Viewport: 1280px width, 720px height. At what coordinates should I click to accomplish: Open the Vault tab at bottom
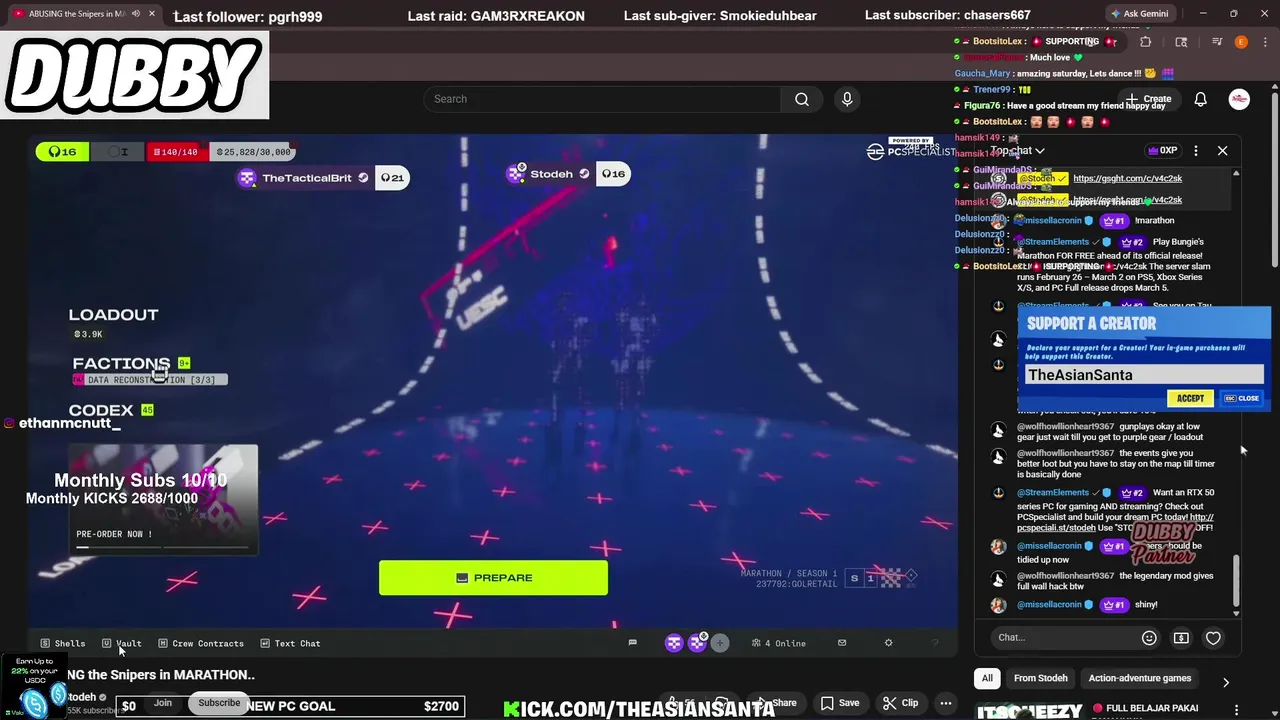coord(122,644)
